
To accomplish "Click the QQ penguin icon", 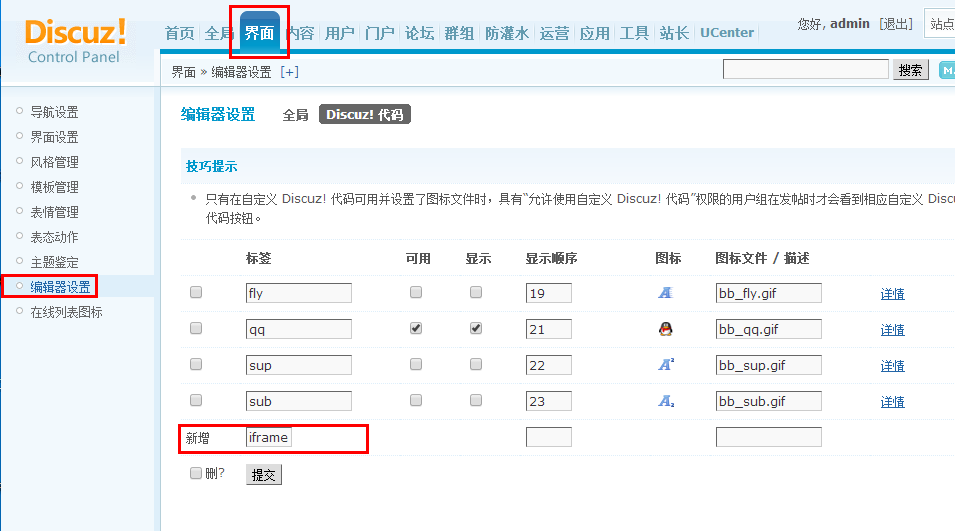I will tap(666, 329).
